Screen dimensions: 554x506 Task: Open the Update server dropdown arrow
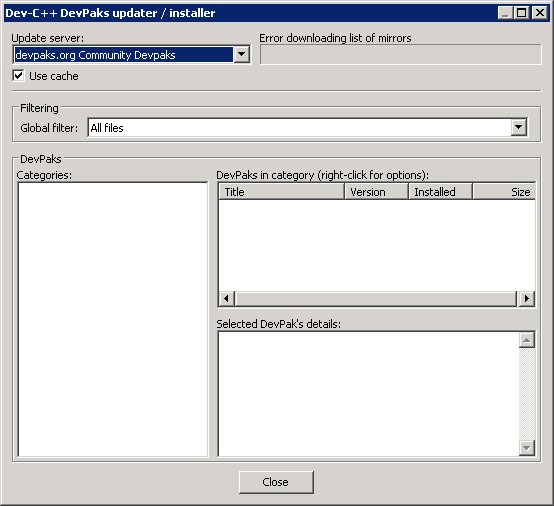point(242,54)
